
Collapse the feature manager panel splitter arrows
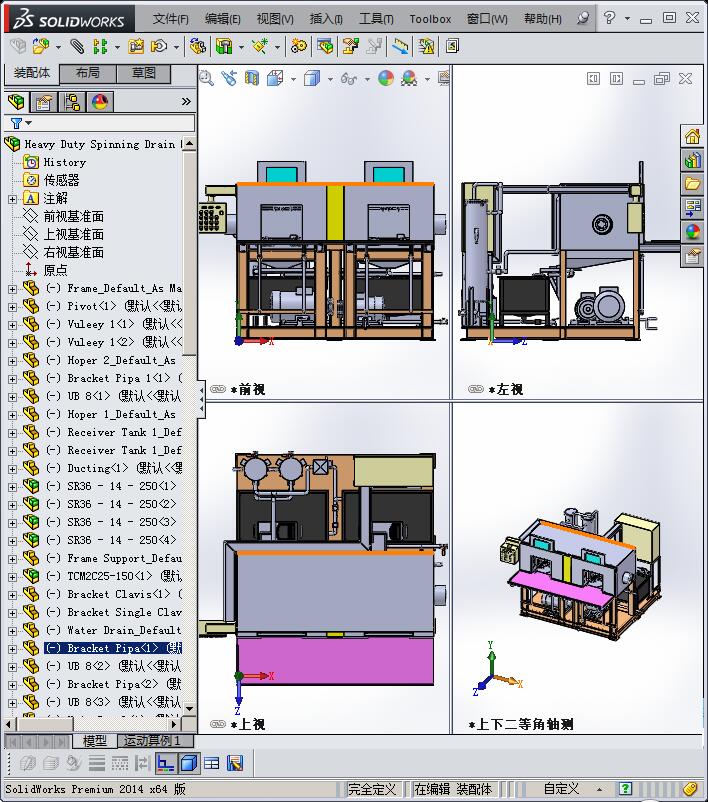(x=202, y=399)
